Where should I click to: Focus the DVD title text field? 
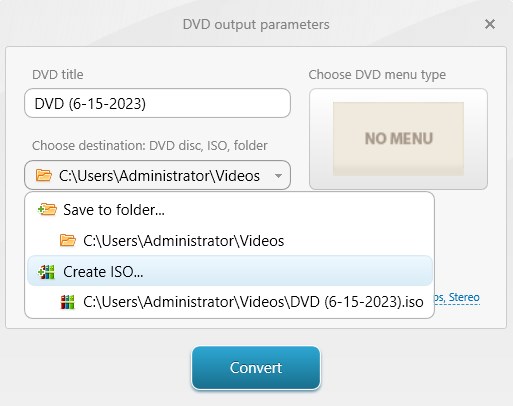[x=157, y=103]
